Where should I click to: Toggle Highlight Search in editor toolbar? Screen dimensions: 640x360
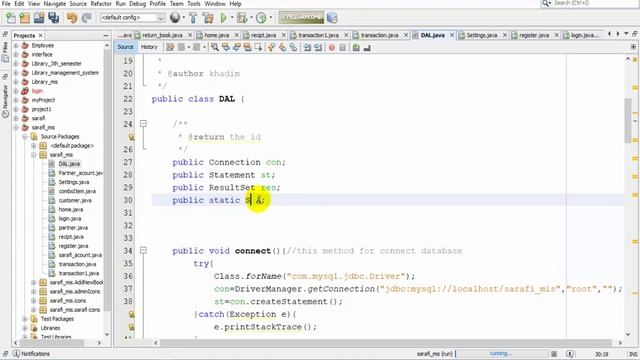click(x=247, y=48)
